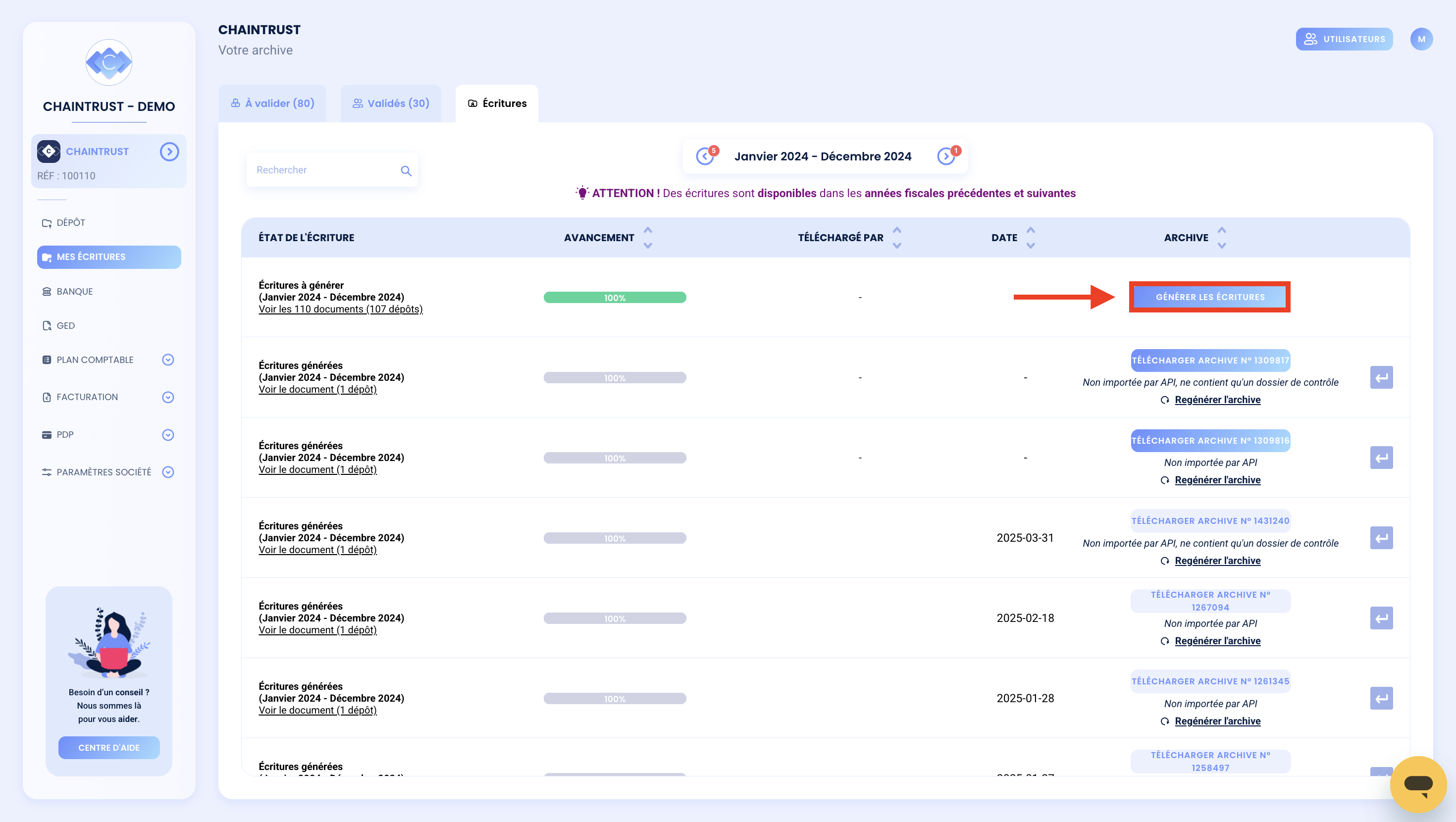This screenshot has width=1456, height=822.
Task: Click the search magnifier icon
Action: pos(406,170)
